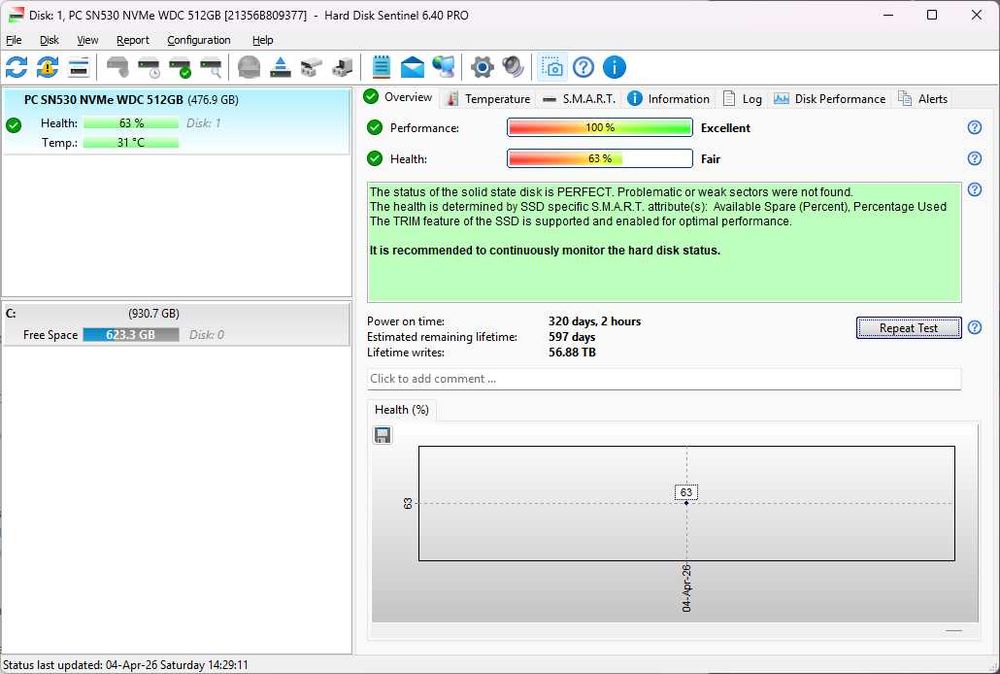Click the 31 °C temperature bar
The image size is (1000, 674).
tap(131, 142)
